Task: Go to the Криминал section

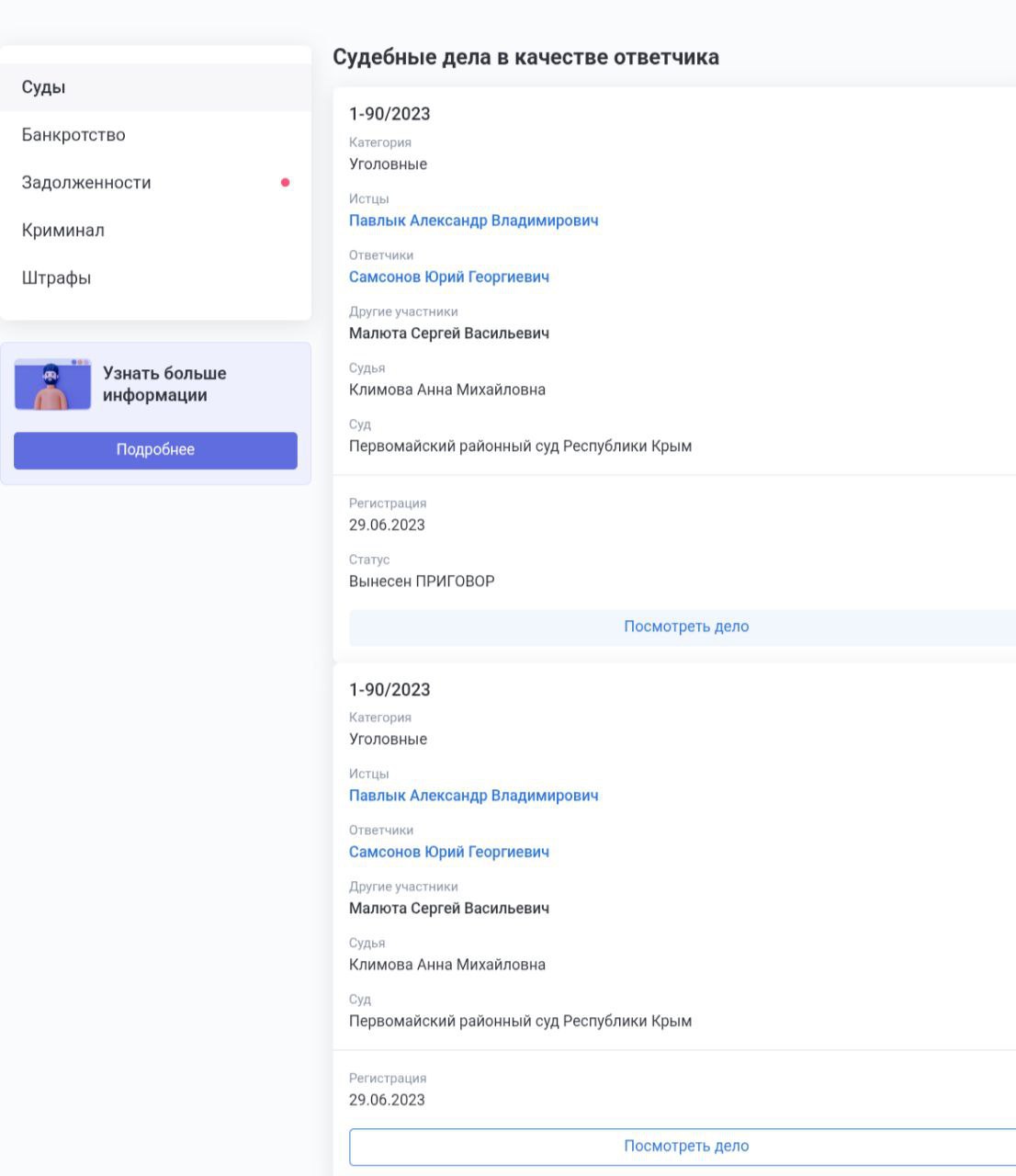Action: [x=155, y=231]
